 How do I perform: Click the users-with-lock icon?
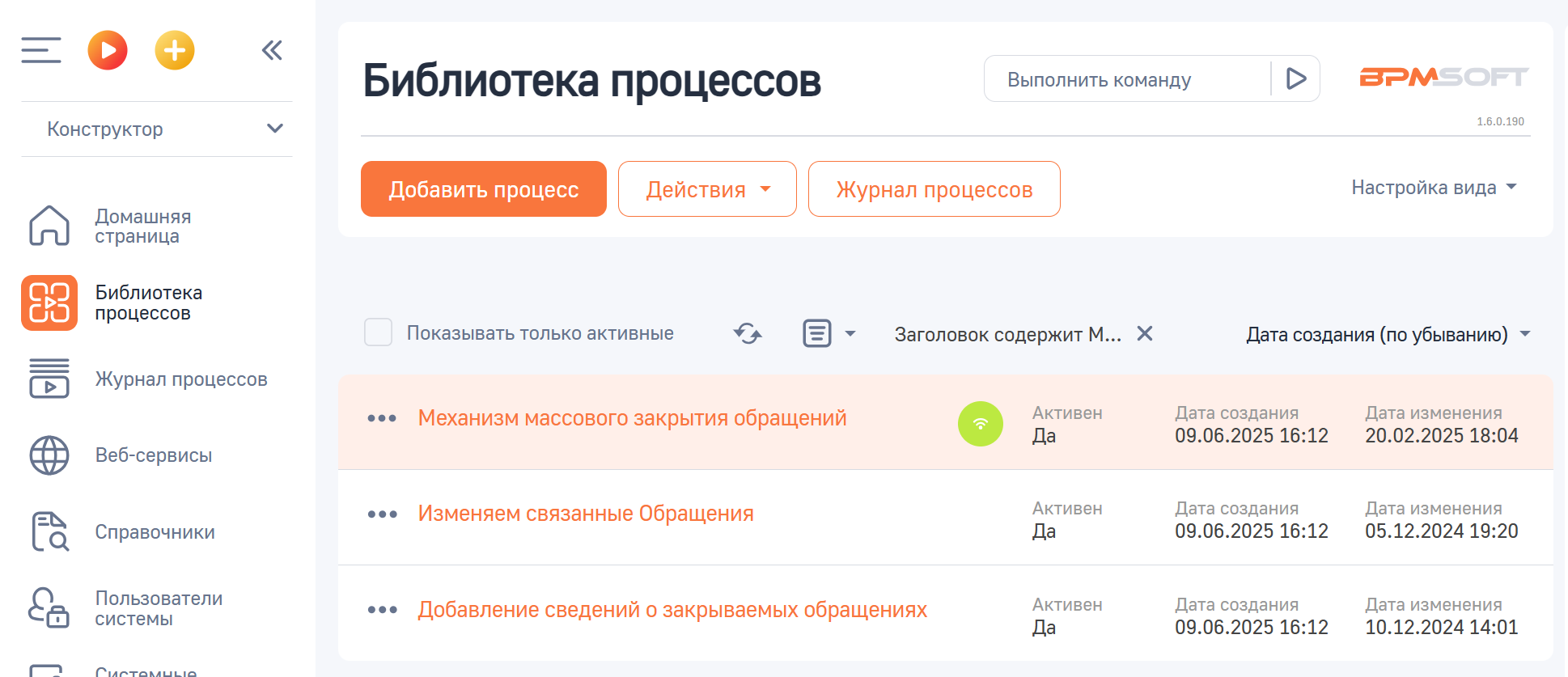click(x=49, y=608)
